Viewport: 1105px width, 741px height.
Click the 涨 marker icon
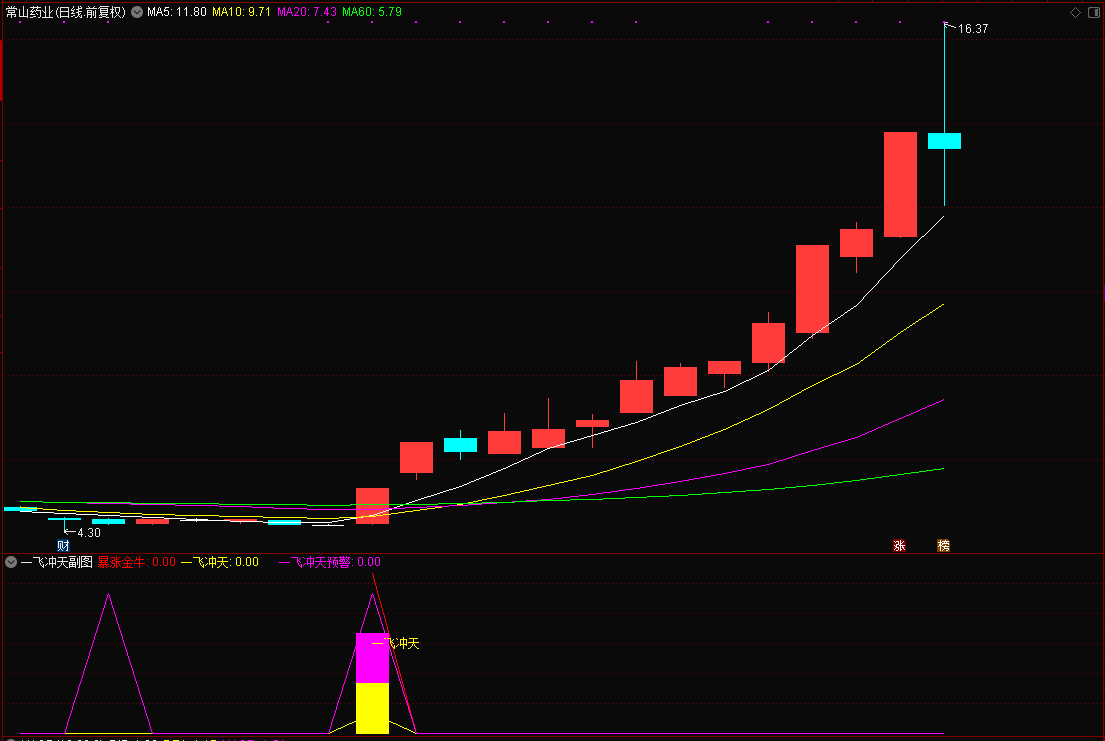[899, 545]
